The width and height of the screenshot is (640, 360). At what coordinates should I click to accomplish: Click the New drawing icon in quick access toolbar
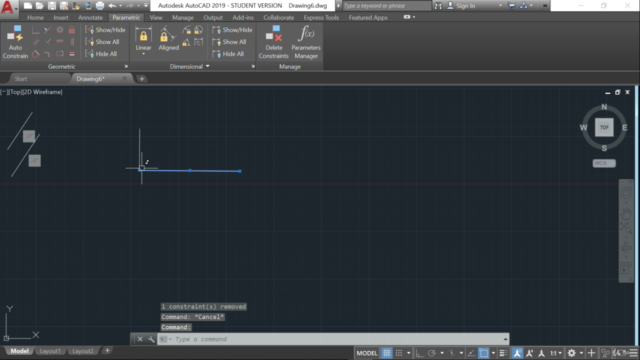(28, 6)
